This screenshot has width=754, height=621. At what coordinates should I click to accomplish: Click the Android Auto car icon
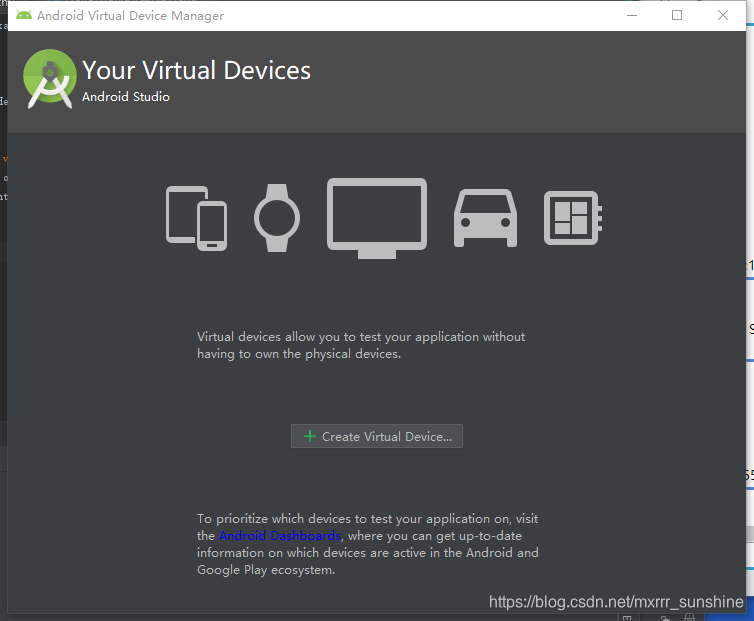[x=485, y=218]
